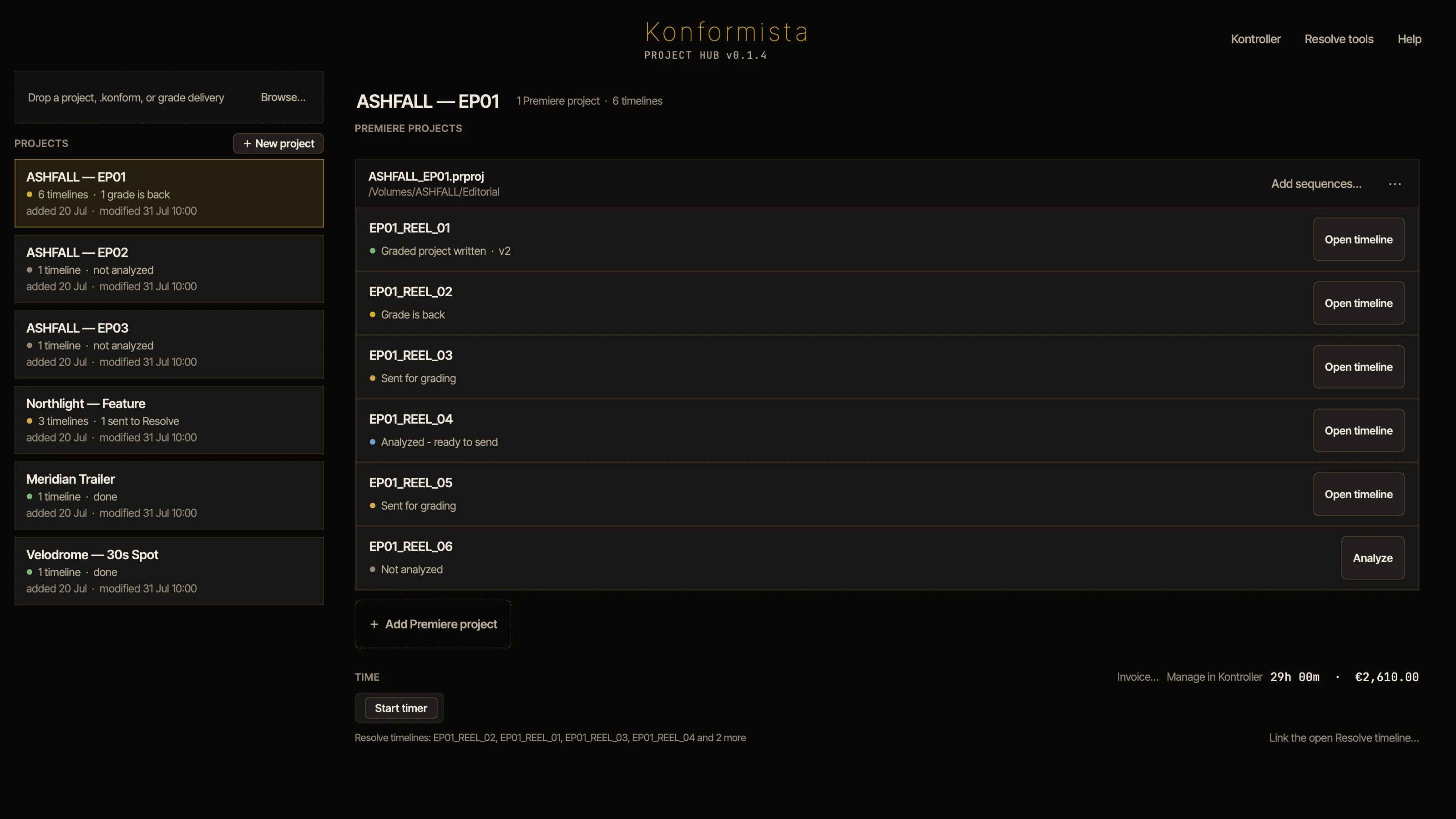Select the ASHFALL — EP03 project
This screenshot has width=1456, height=819.
coord(169,344)
